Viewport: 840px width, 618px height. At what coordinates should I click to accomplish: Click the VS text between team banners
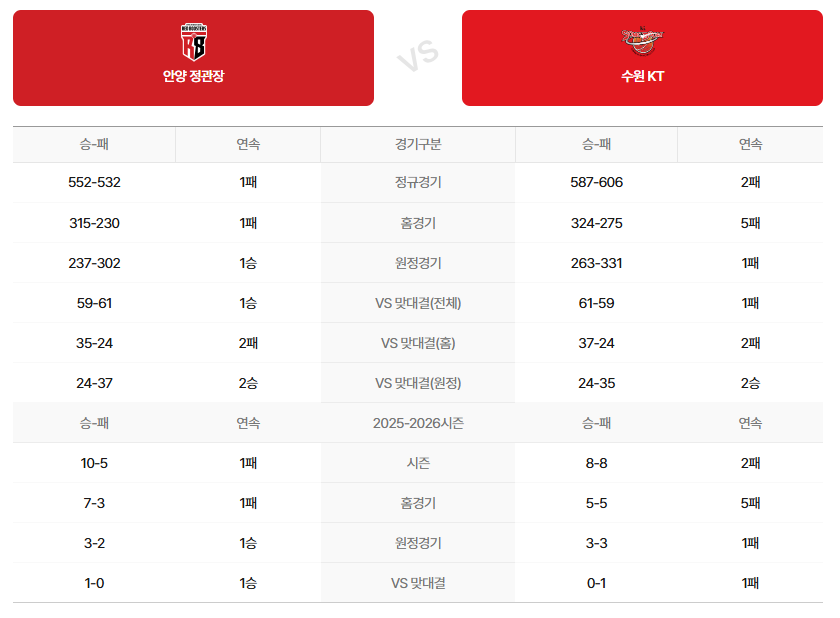tap(418, 57)
